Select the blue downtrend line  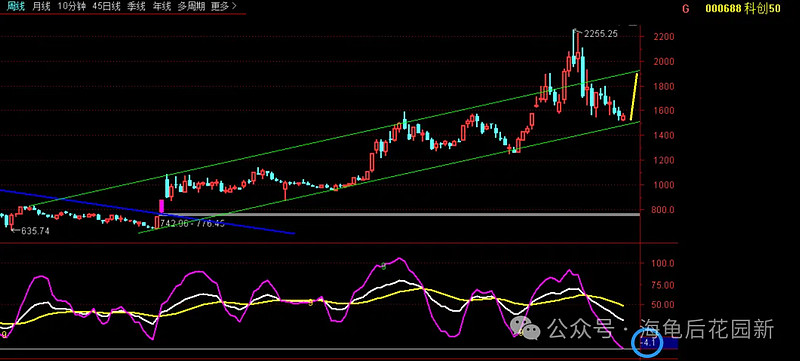click(x=148, y=212)
